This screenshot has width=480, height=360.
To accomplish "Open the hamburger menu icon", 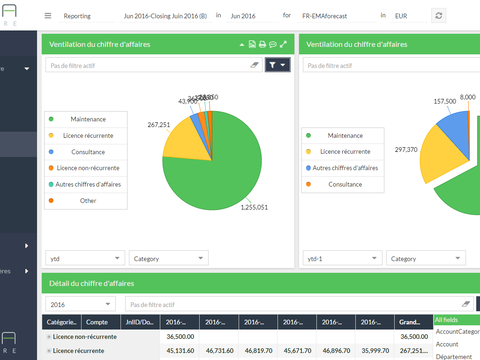I will click(48, 16).
